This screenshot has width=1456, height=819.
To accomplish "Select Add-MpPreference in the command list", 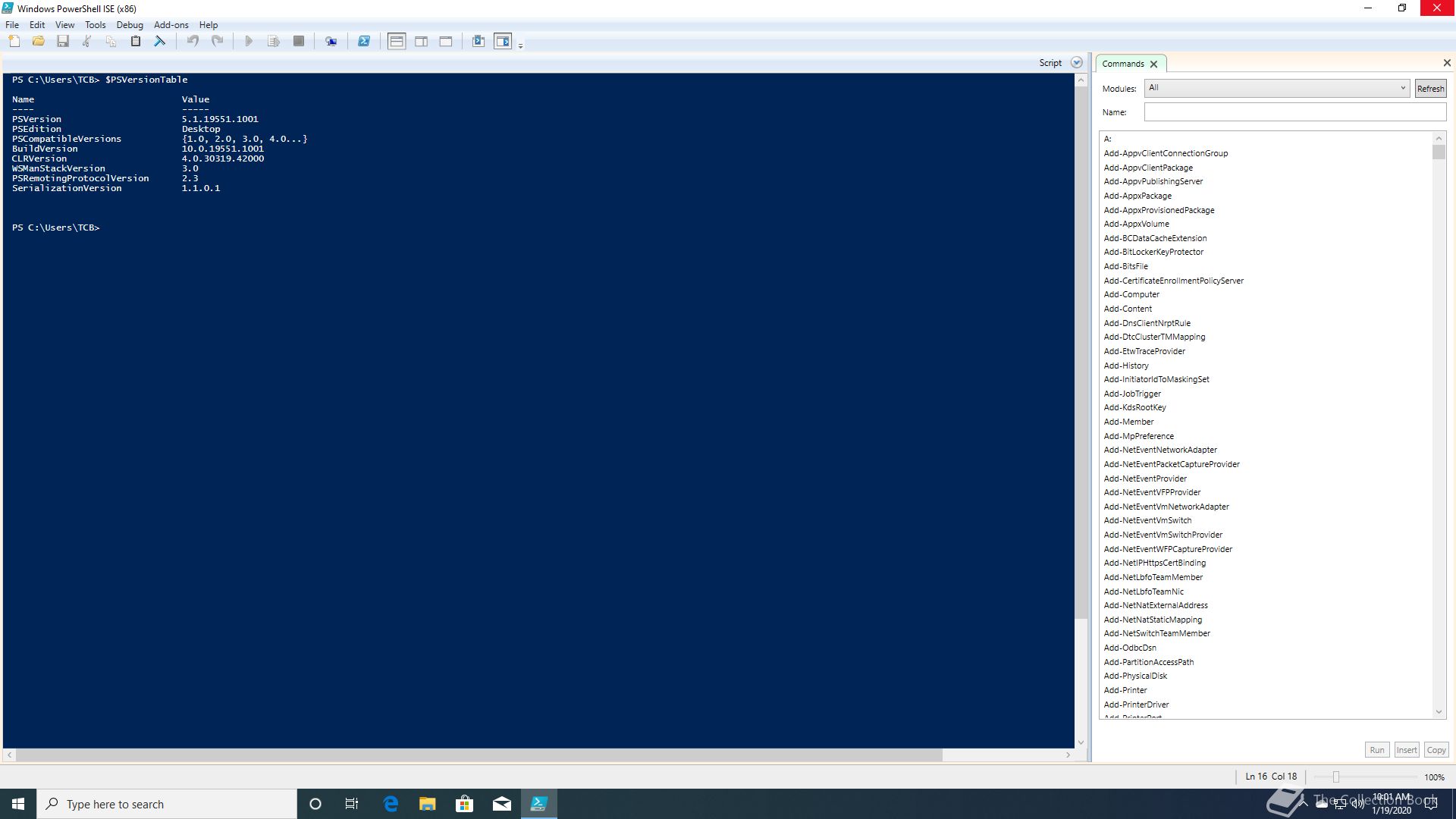I will click(x=1138, y=436).
